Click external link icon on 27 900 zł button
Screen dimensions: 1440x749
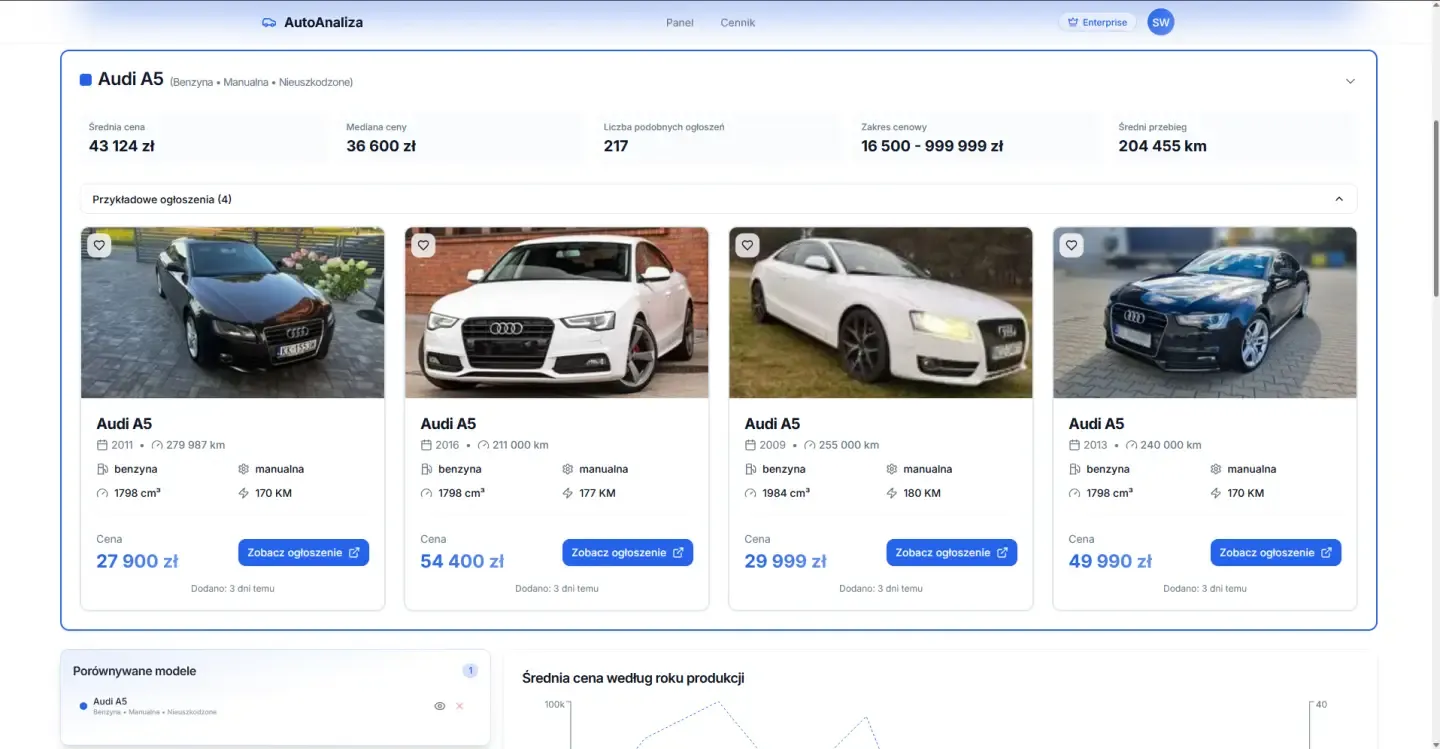tap(354, 552)
